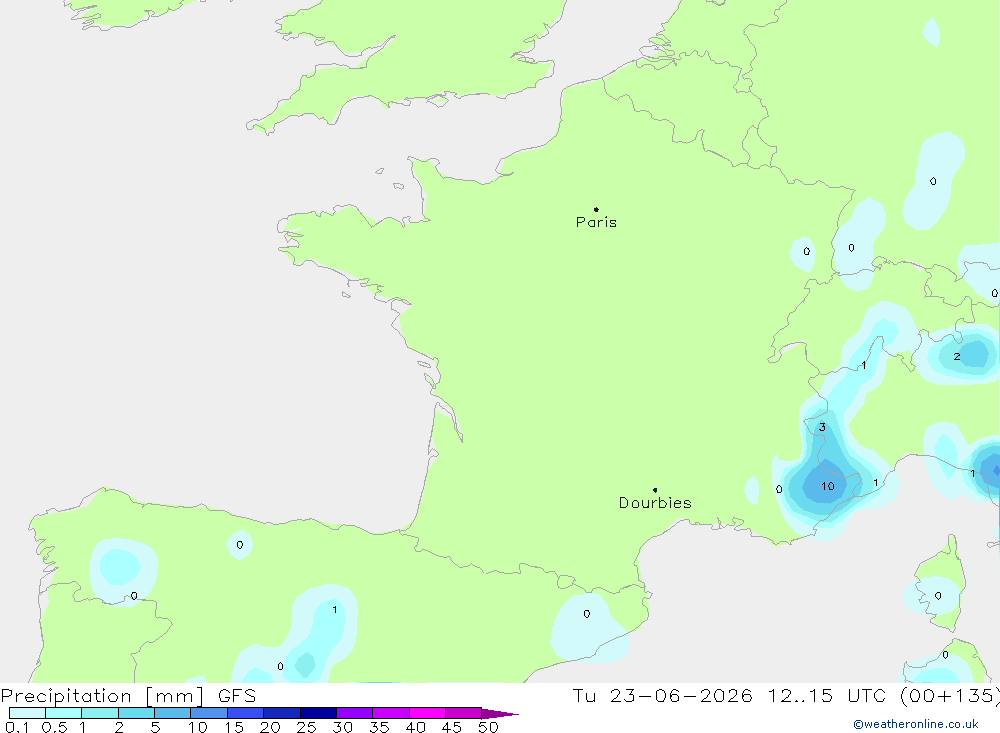1000x733 pixels.
Task: Pick the 20–25 mm legend swatch
Action: point(282,713)
